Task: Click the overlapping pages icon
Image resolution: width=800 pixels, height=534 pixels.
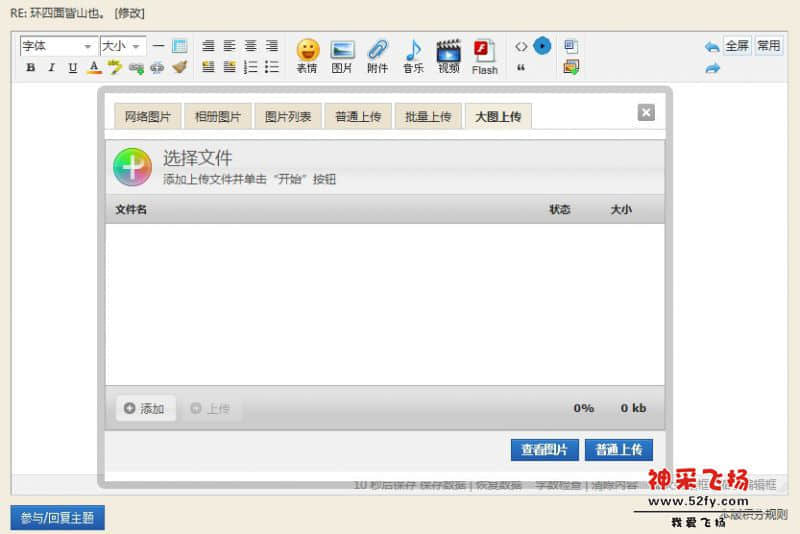Action: pyautogui.click(x=571, y=46)
